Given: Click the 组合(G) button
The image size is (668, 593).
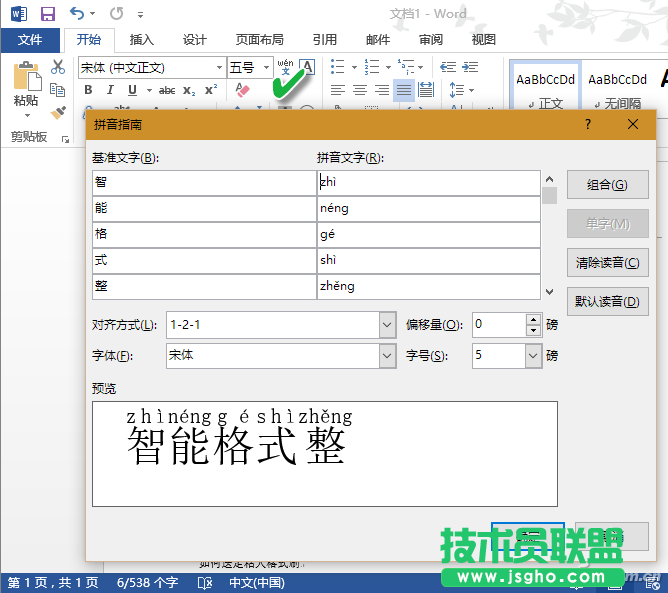Looking at the screenshot, I should [x=607, y=185].
